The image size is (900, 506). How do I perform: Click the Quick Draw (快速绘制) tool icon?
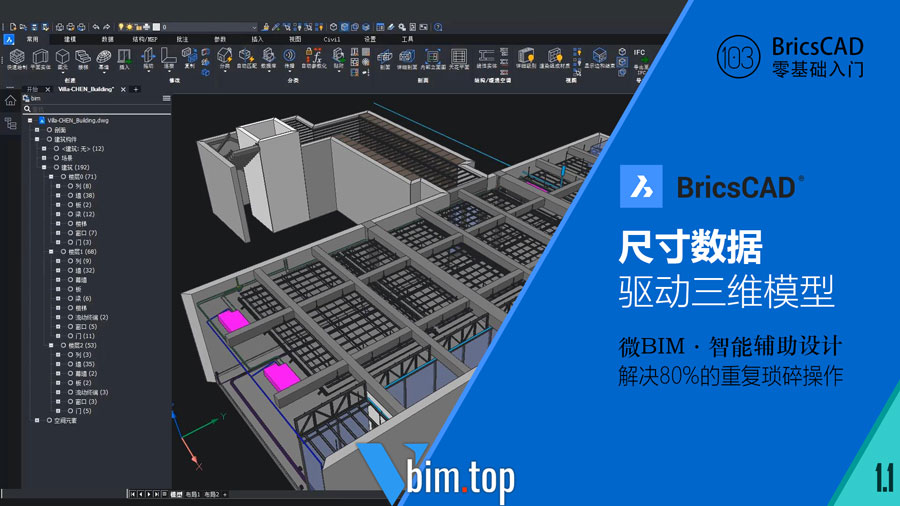(16, 57)
